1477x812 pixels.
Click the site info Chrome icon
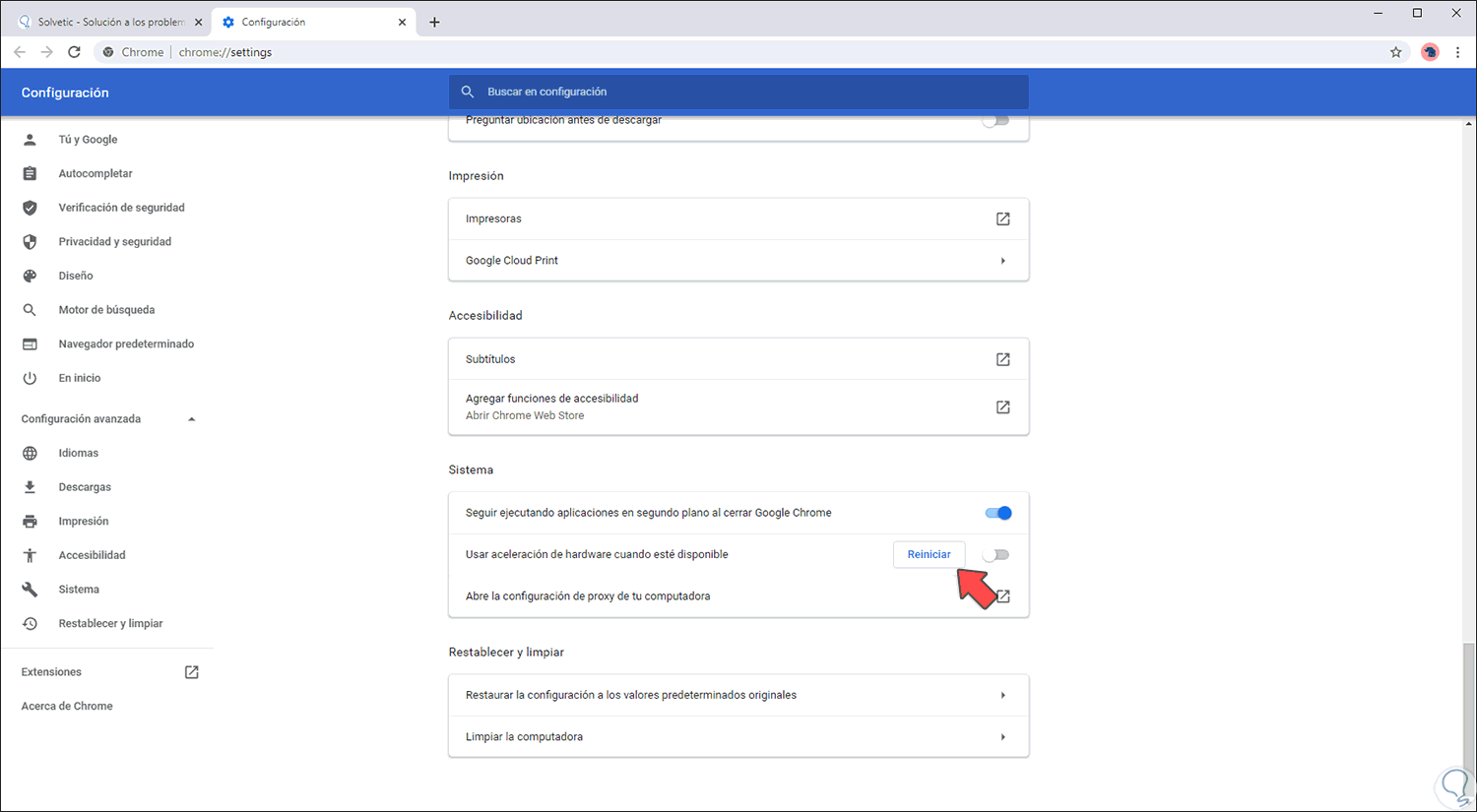(x=108, y=52)
